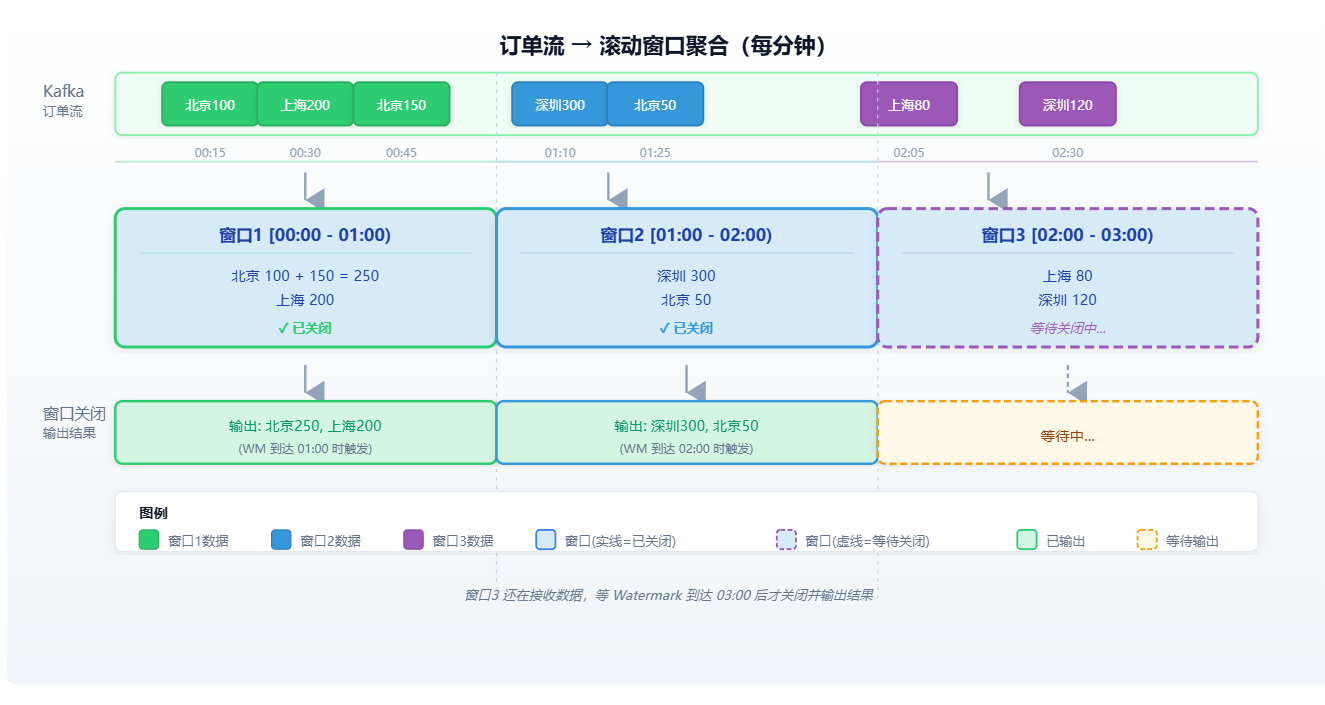The image size is (1325, 705).
Task: Click the diagram title 订单流 → 滚动窗口聚合
Action: (x=663, y=46)
